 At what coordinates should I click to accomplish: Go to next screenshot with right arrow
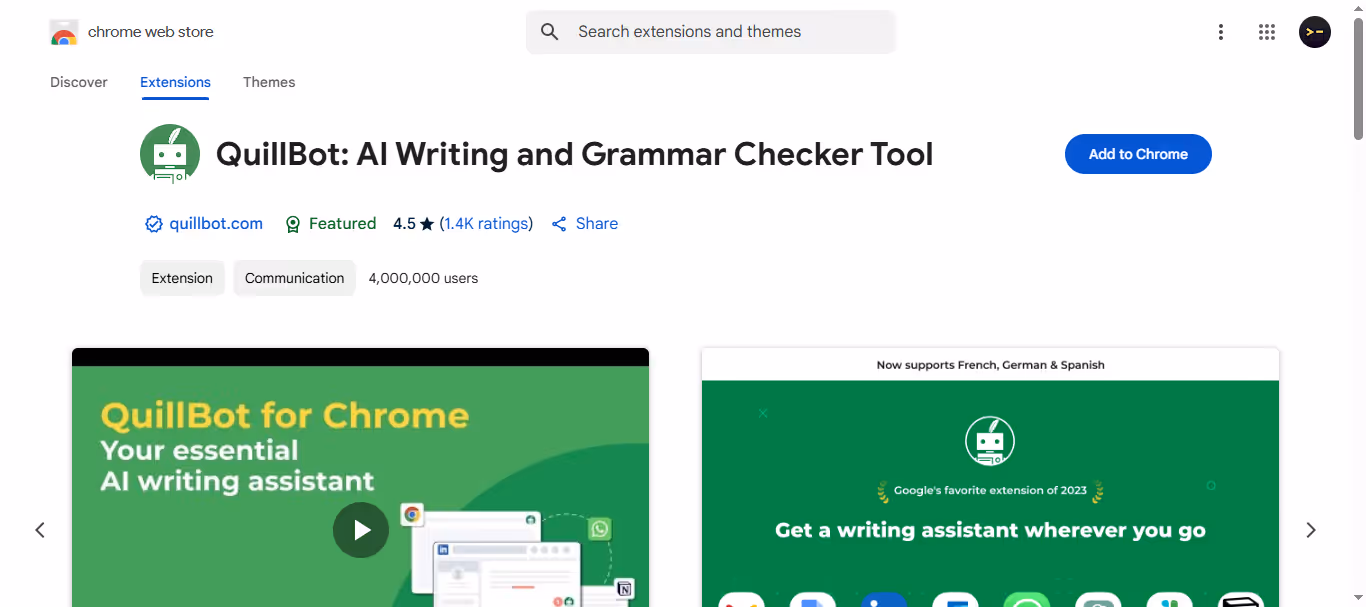click(x=1311, y=530)
